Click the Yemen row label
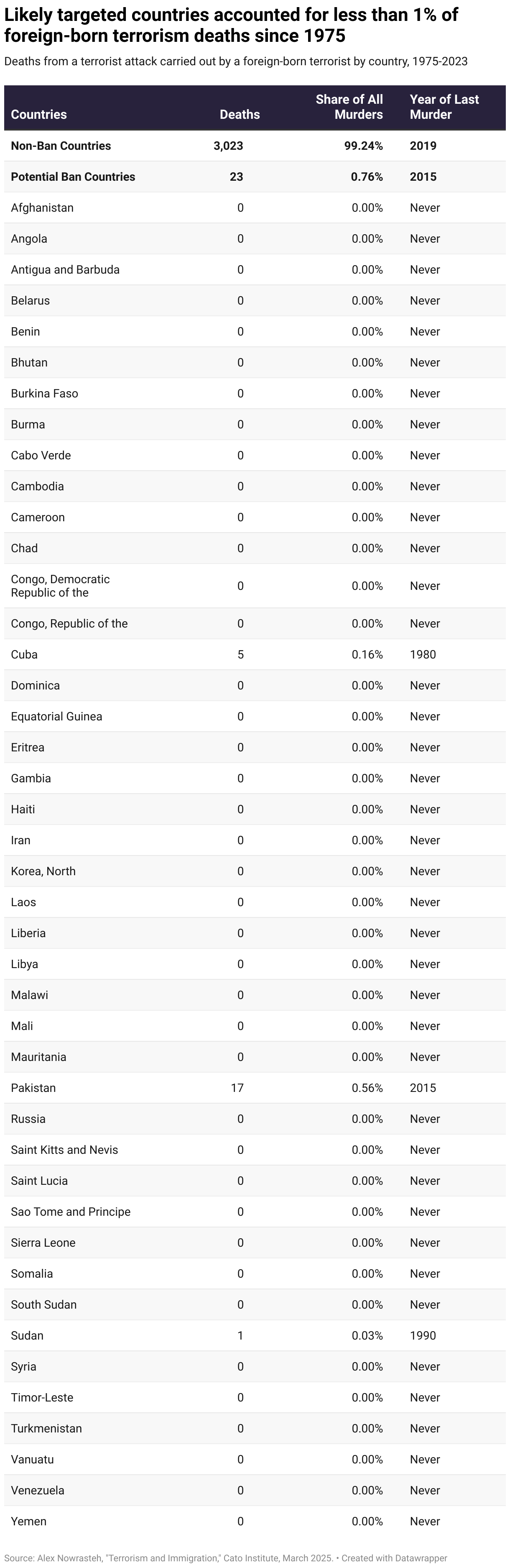Screen dimensions: 510x1568 tap(28, 1521)
